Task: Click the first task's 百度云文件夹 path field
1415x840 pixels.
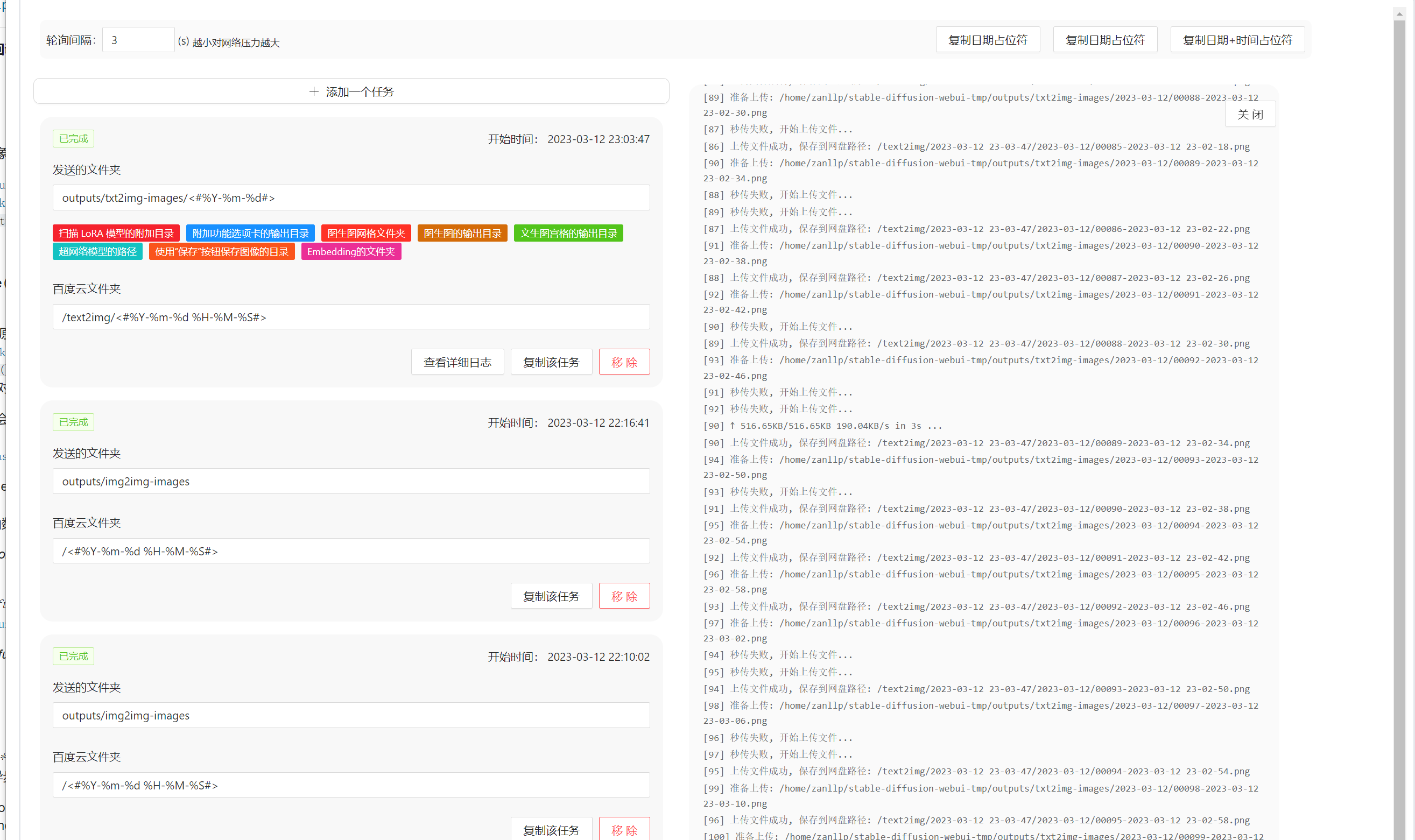Action: (x=351, y=317)
